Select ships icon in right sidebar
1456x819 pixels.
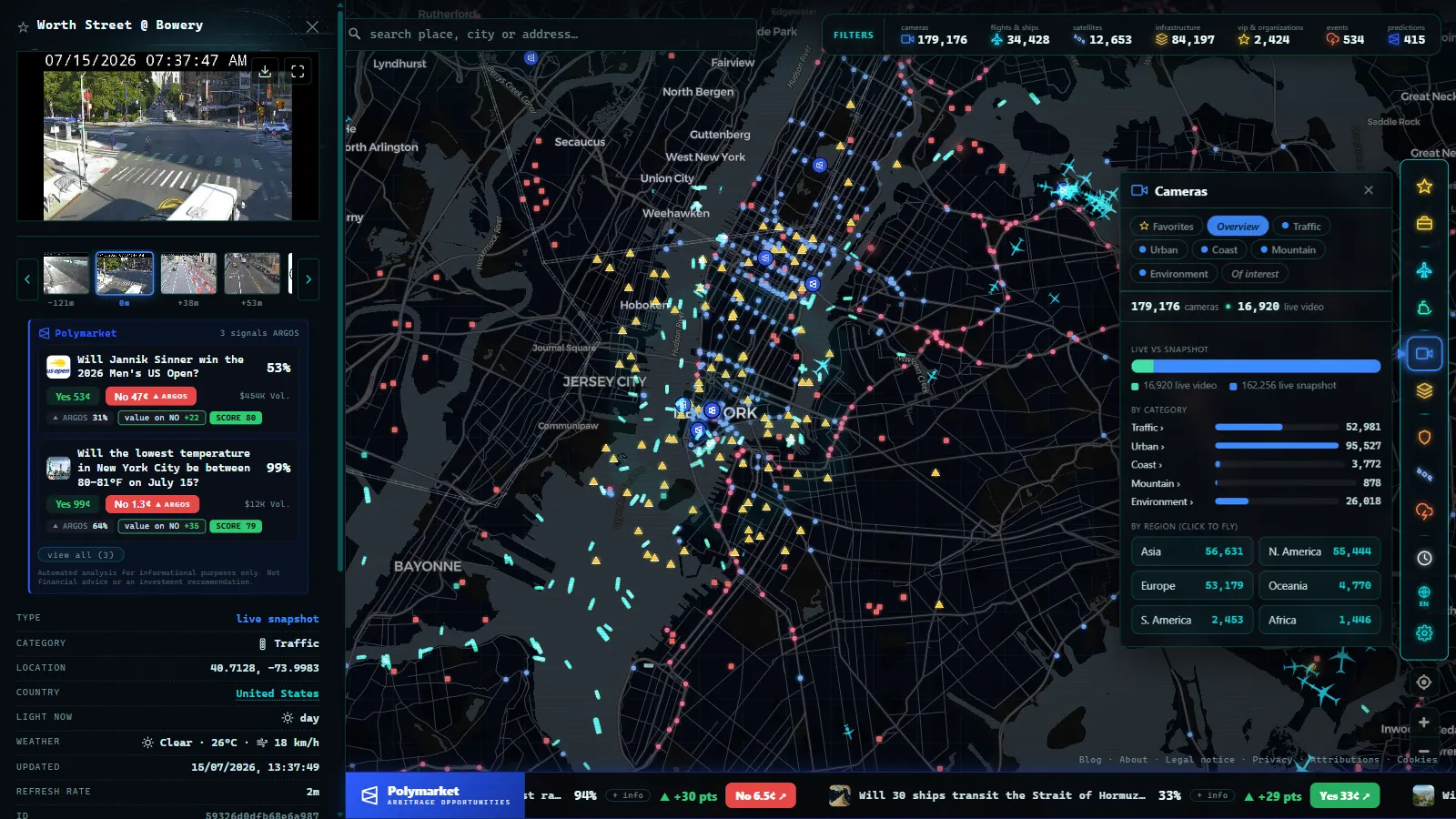click(1424, 308)
